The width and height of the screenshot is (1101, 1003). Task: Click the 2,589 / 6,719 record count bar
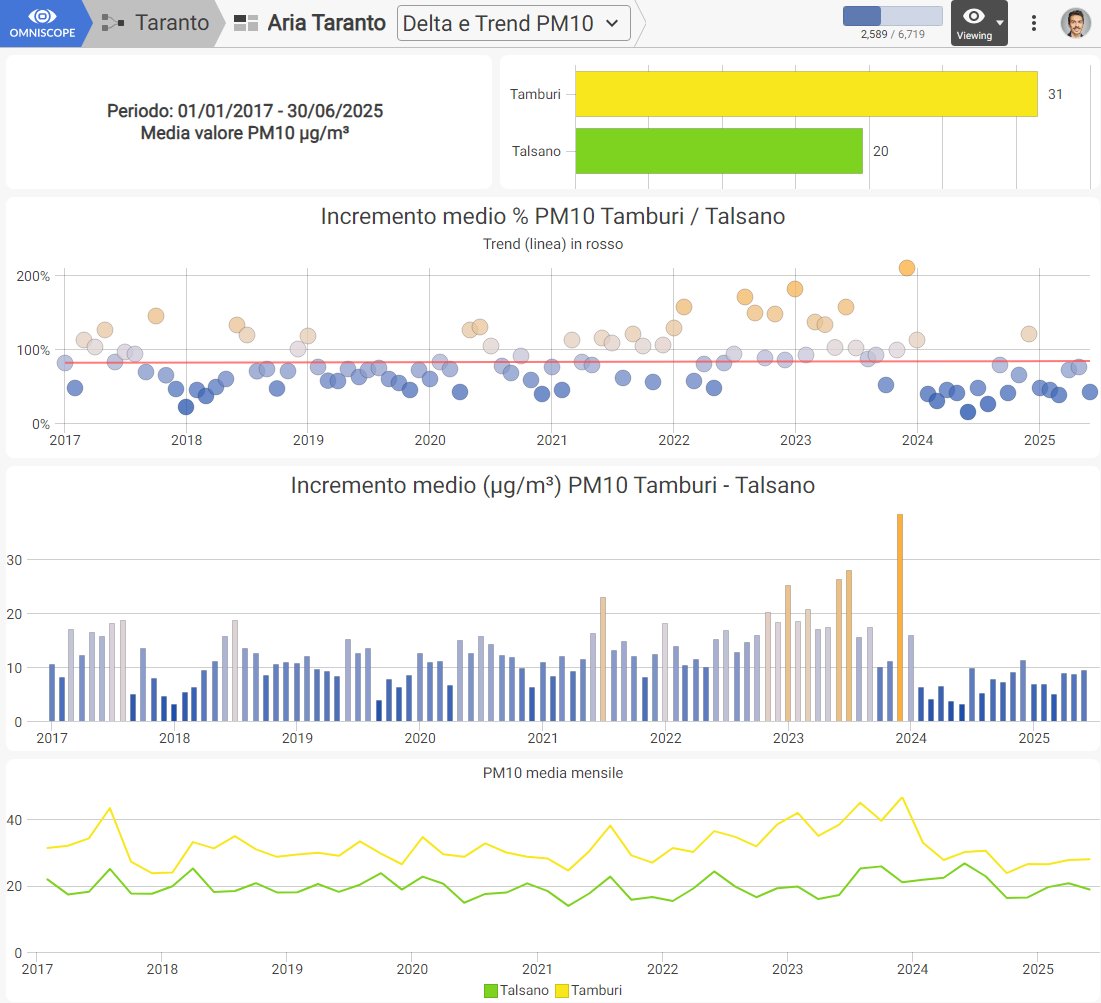tap(892, 16)
